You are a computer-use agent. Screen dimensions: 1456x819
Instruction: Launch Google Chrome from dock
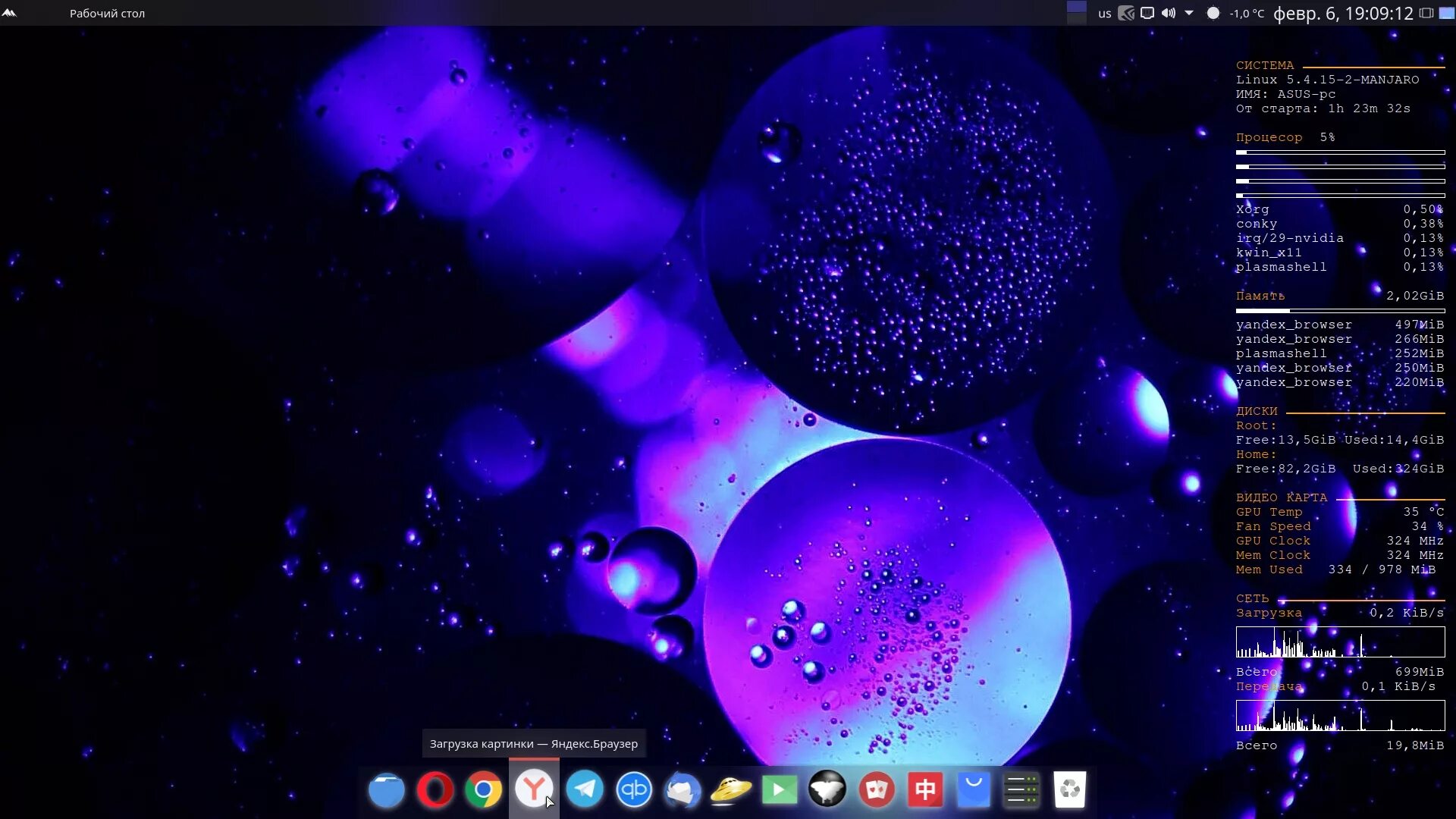(x=484, y=790)
